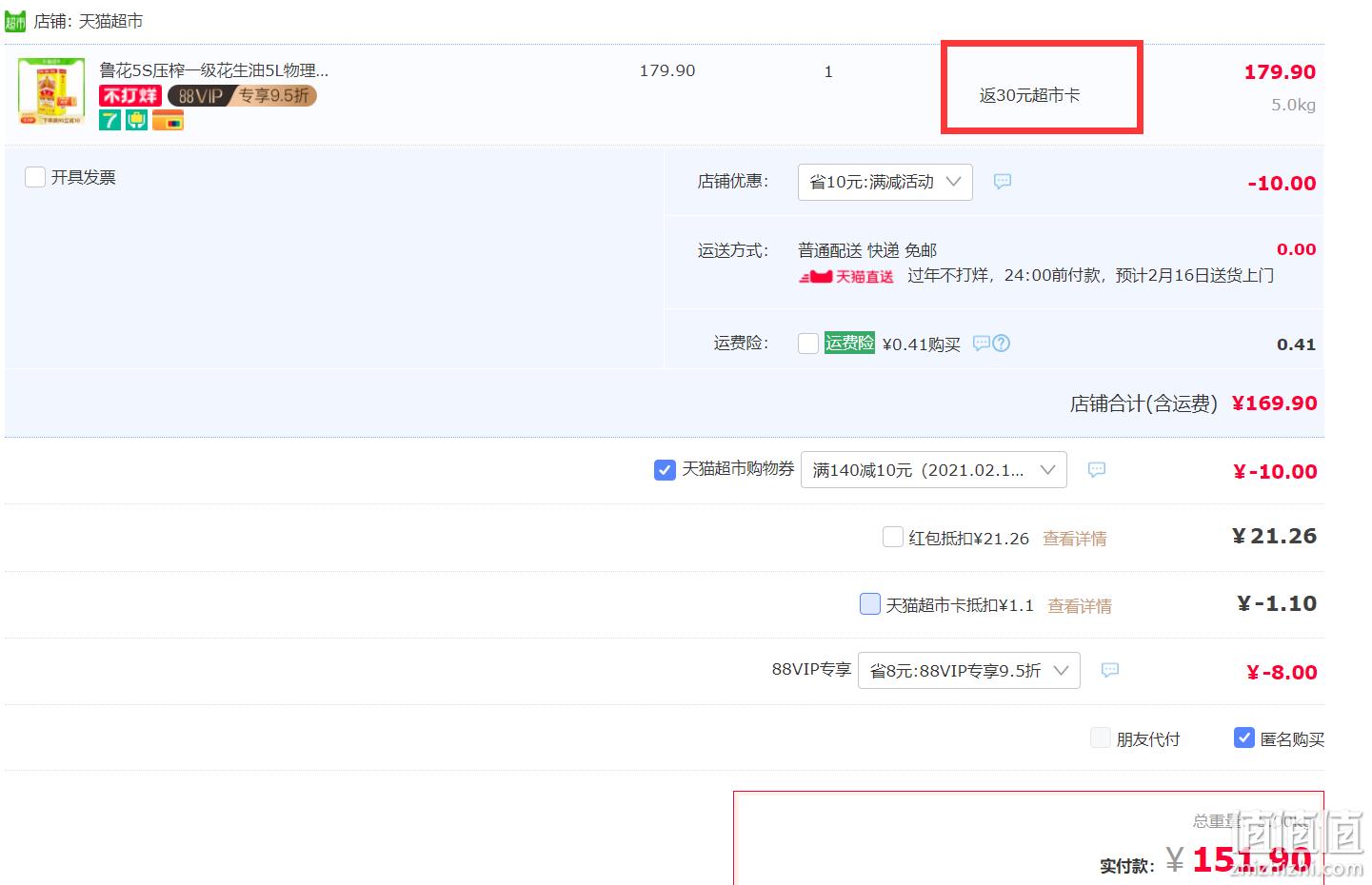Click the question mark help icon for 运费险
This screenshot has height=885, width=1372.
pos(1002,344)
